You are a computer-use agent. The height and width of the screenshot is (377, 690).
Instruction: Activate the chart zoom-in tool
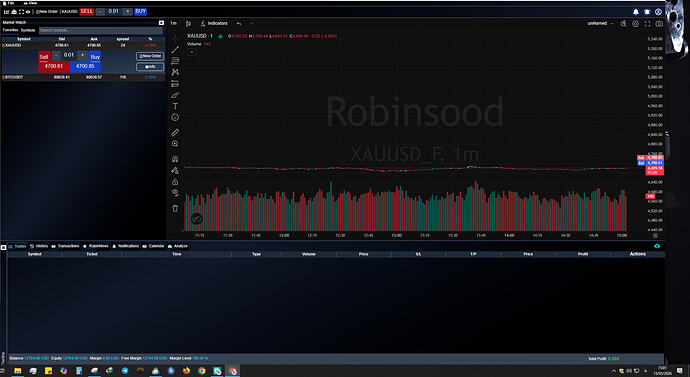(x=175, y=144)
